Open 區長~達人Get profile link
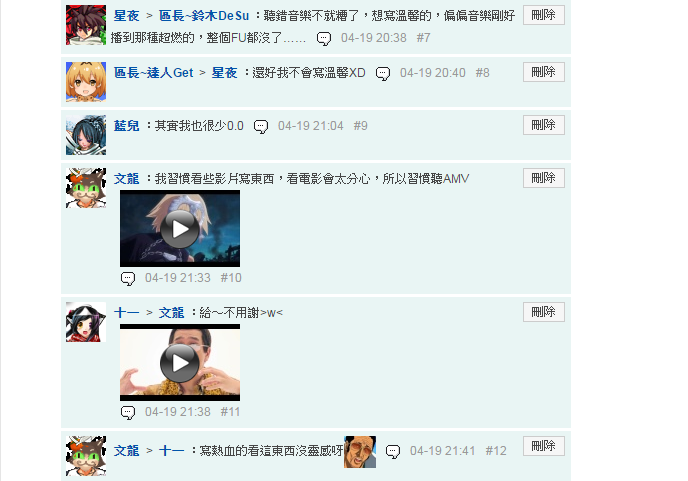 tap(154, 73)
